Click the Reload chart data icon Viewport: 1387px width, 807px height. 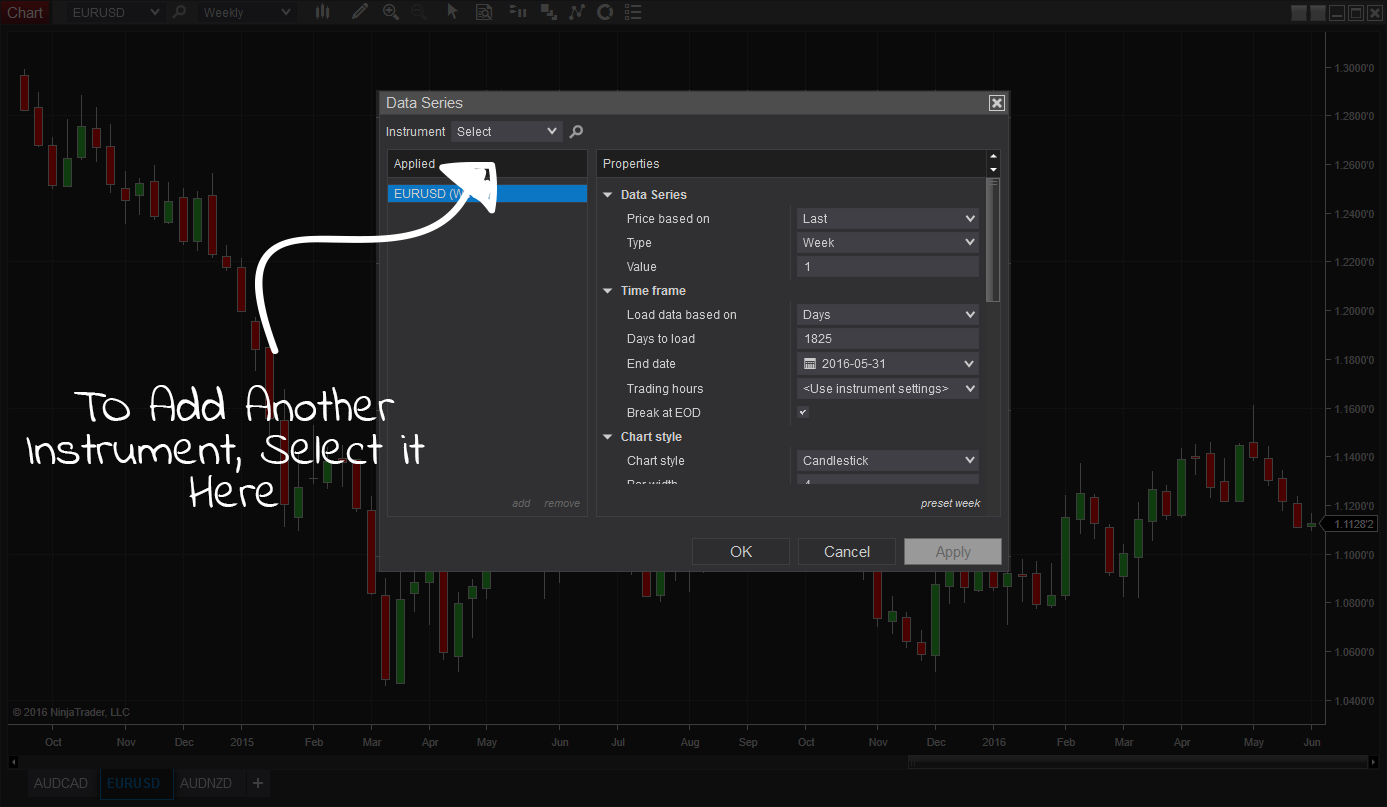[605, 12]
